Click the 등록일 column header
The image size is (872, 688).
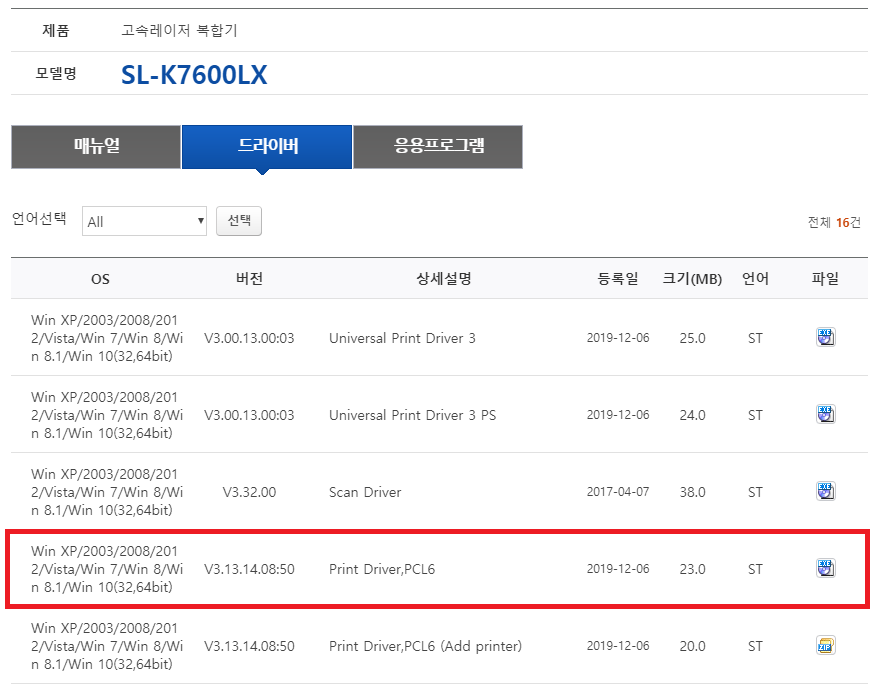pyautogui.click(x=618, y=278)
